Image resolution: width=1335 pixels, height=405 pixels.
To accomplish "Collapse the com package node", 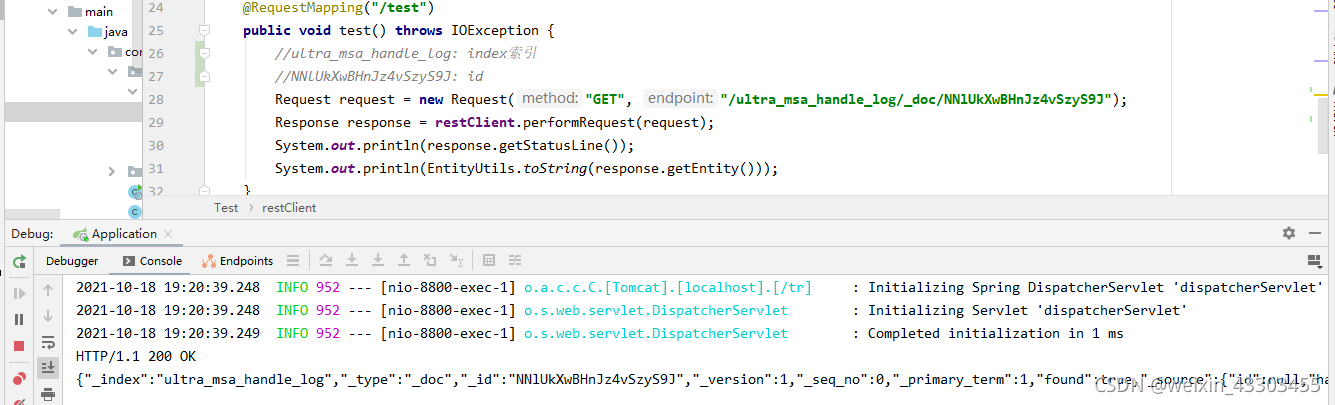I will click(93, 52).
